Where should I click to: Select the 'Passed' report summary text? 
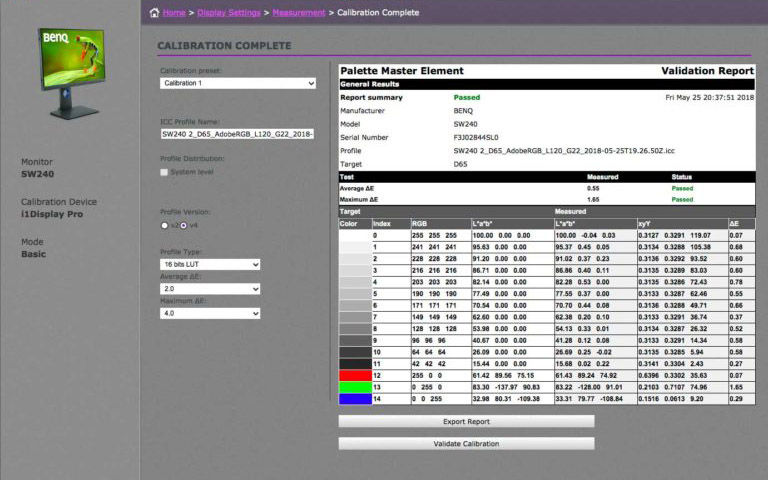tap(467, 97)
